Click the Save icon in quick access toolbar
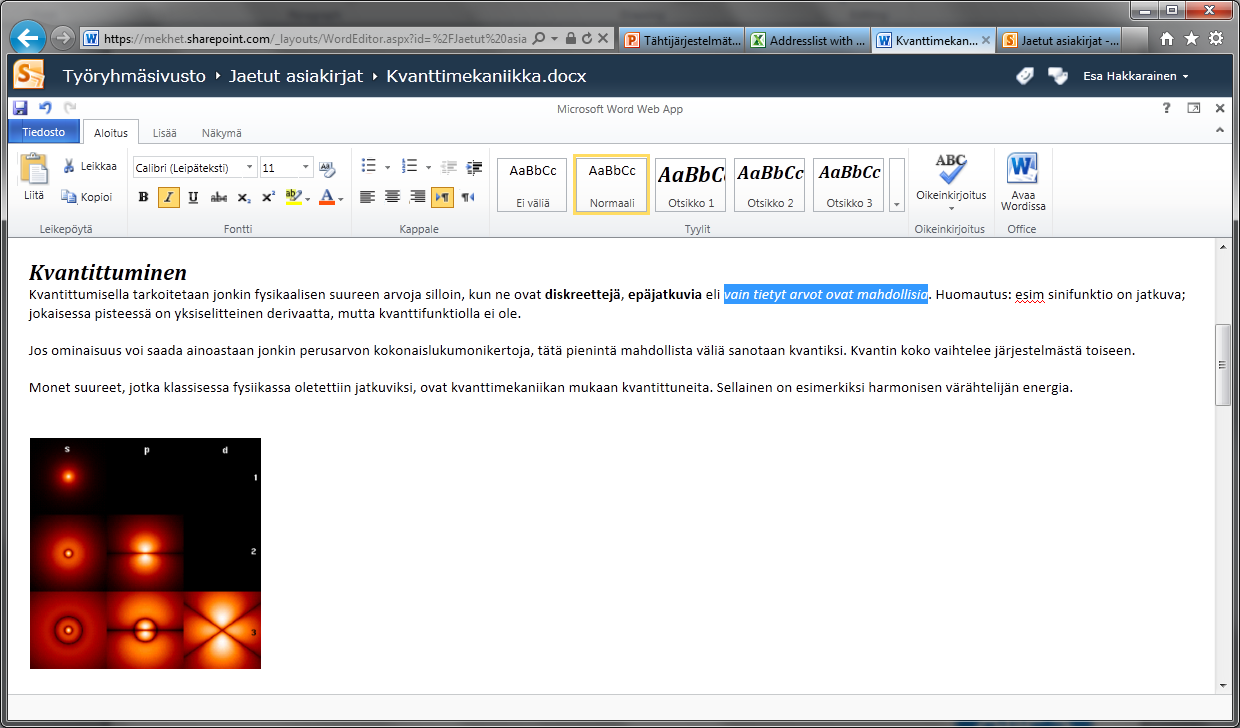 [20, 108]
